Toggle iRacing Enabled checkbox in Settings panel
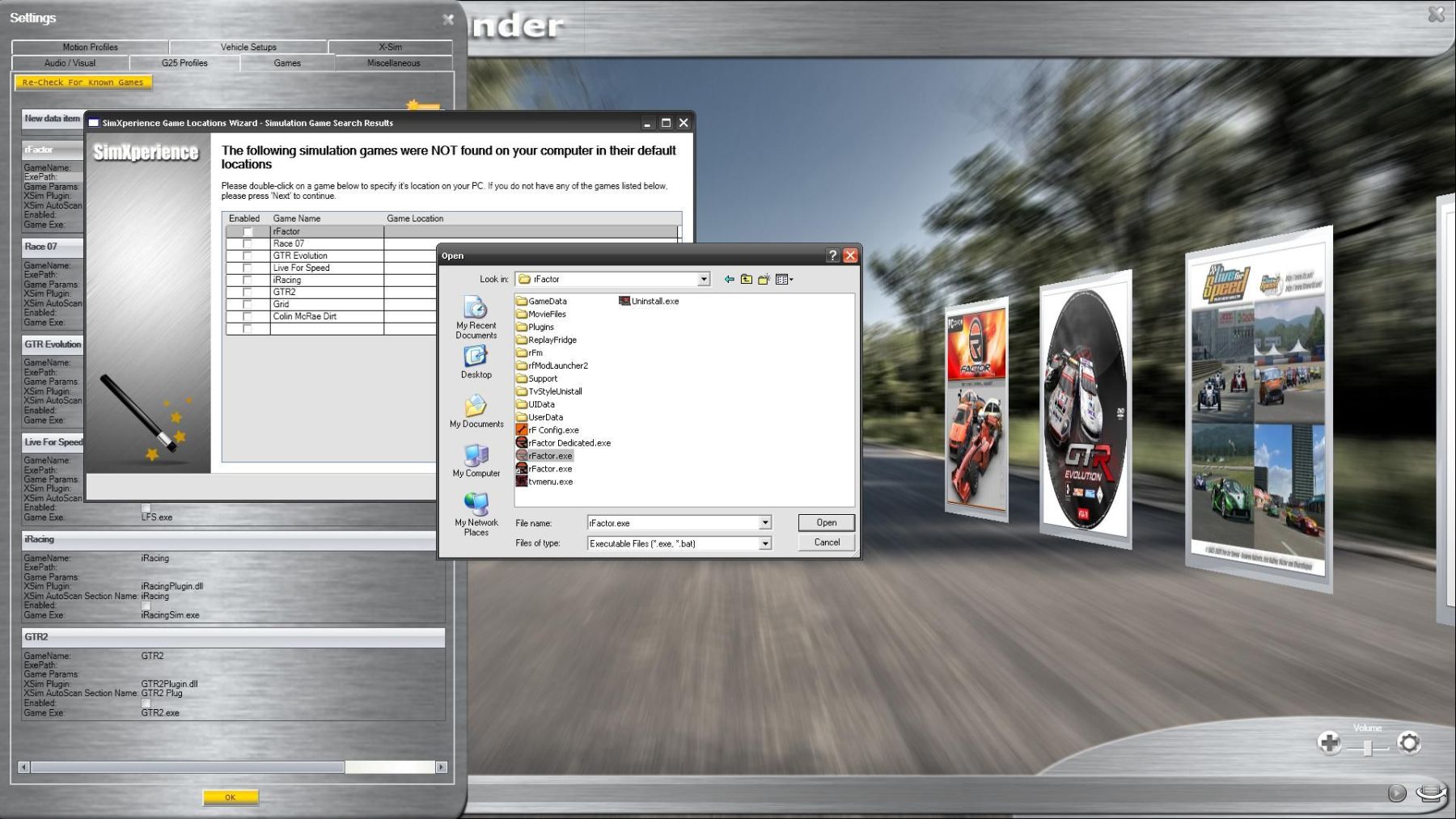This screenshot has height=819, width=1456. [x=146, y=606]
